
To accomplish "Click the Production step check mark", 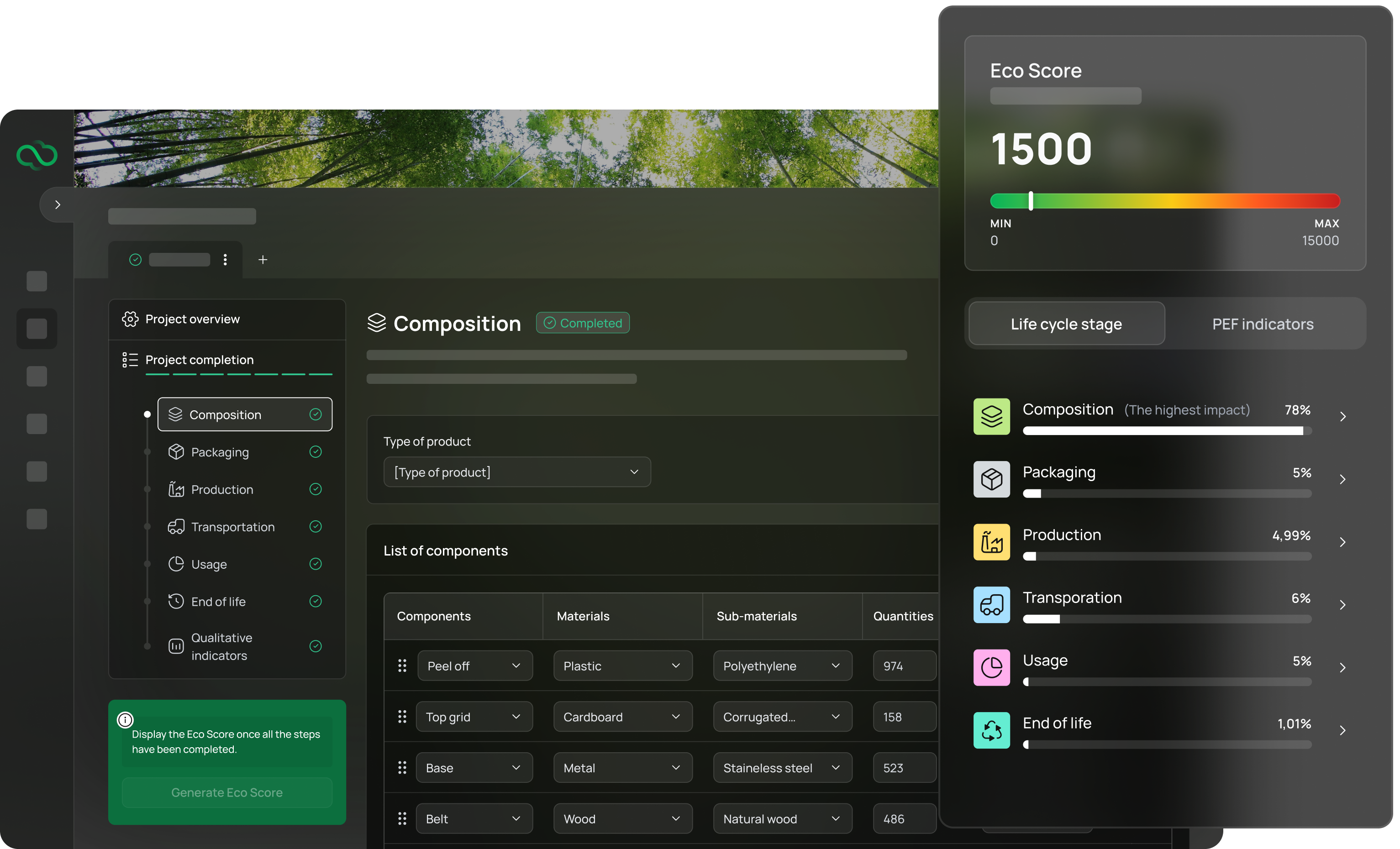I will click(x=316, y=489).
